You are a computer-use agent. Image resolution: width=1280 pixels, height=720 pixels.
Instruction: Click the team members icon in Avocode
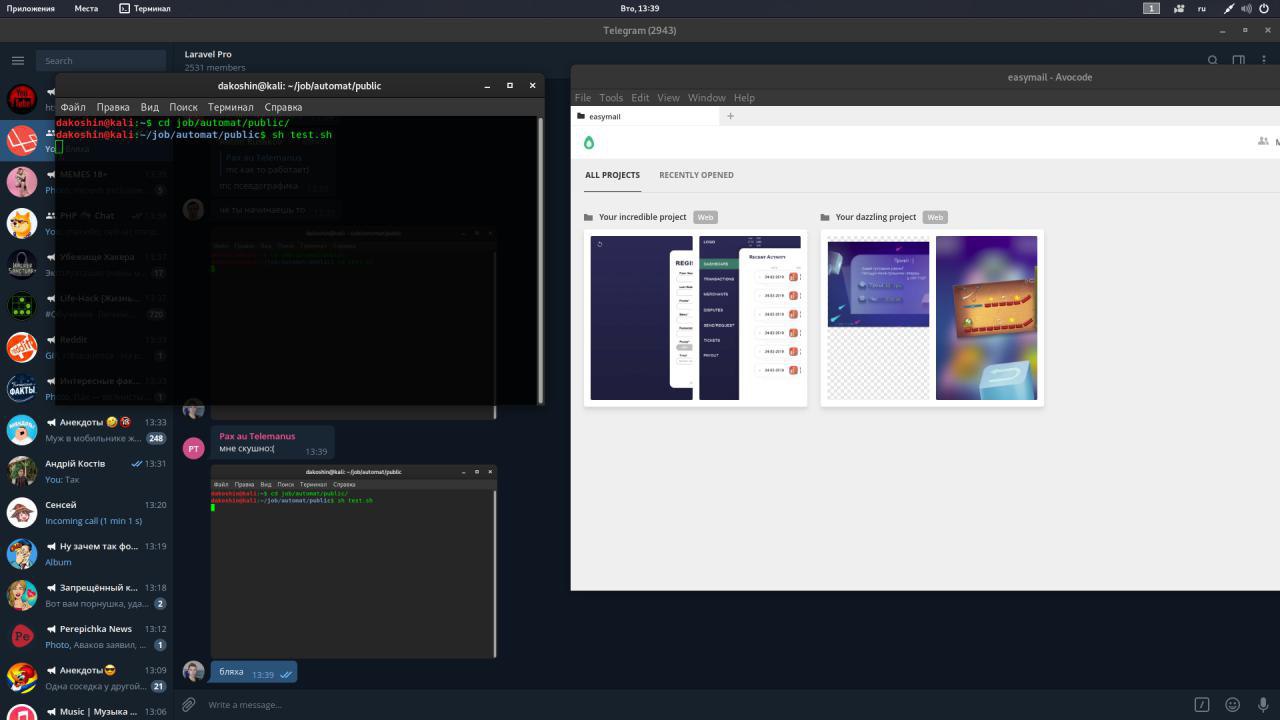[1263, 141]
